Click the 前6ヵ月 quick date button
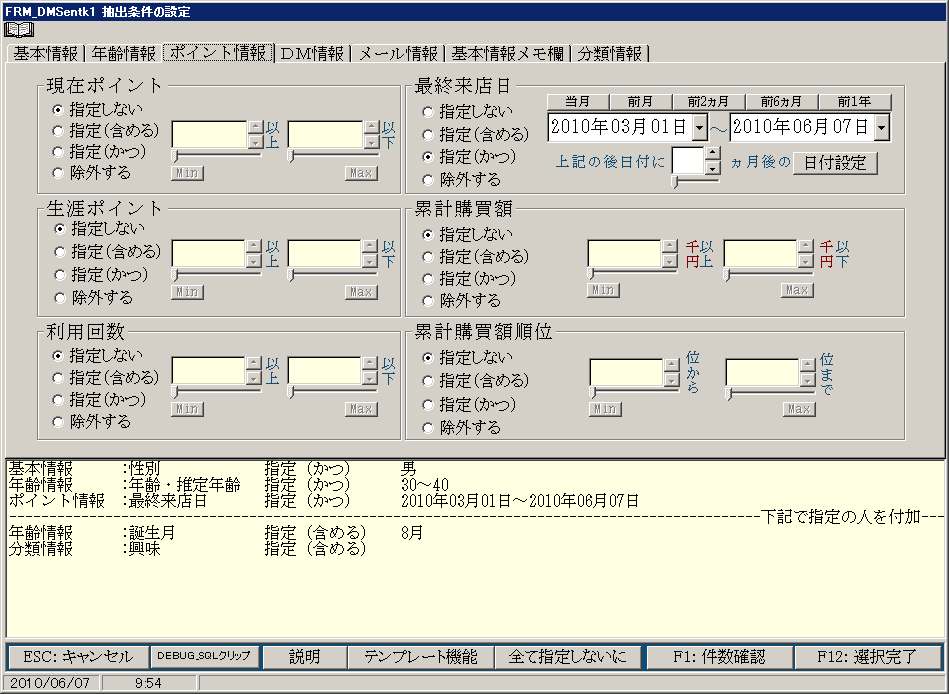Screen dimensions: 949x694 [782, 102]
